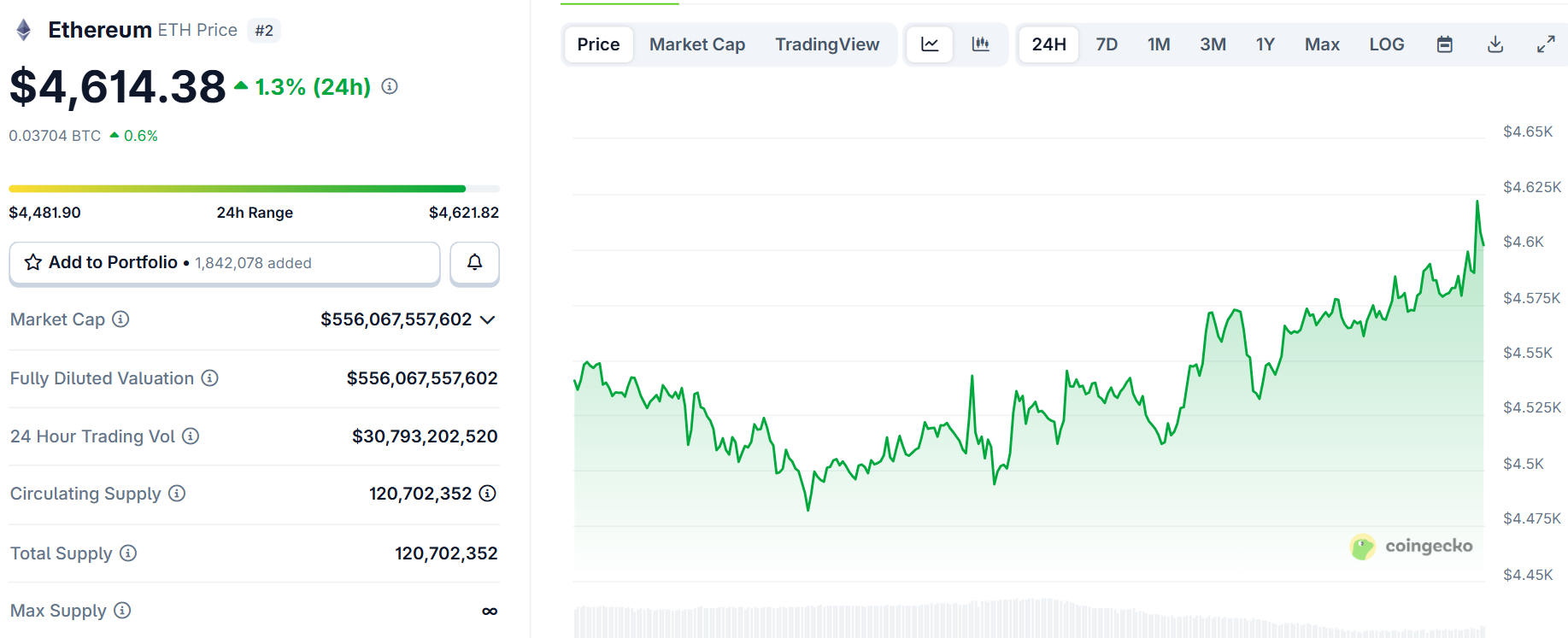This screenshot has width=1568, height=638.
Task: Click the 24h high $4,621.82 value
Action: pos(464,213)
